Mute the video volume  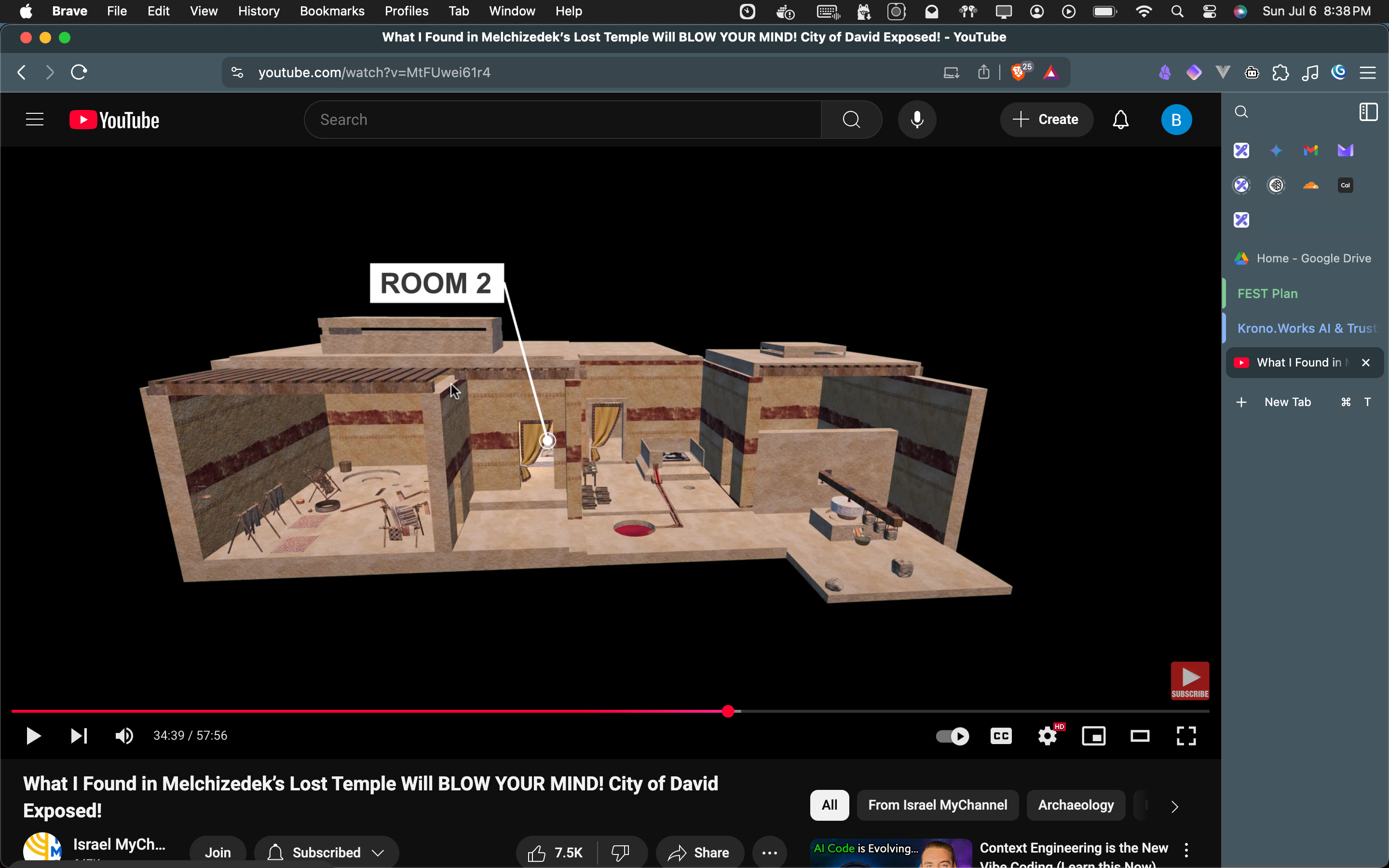coord(124,736)
